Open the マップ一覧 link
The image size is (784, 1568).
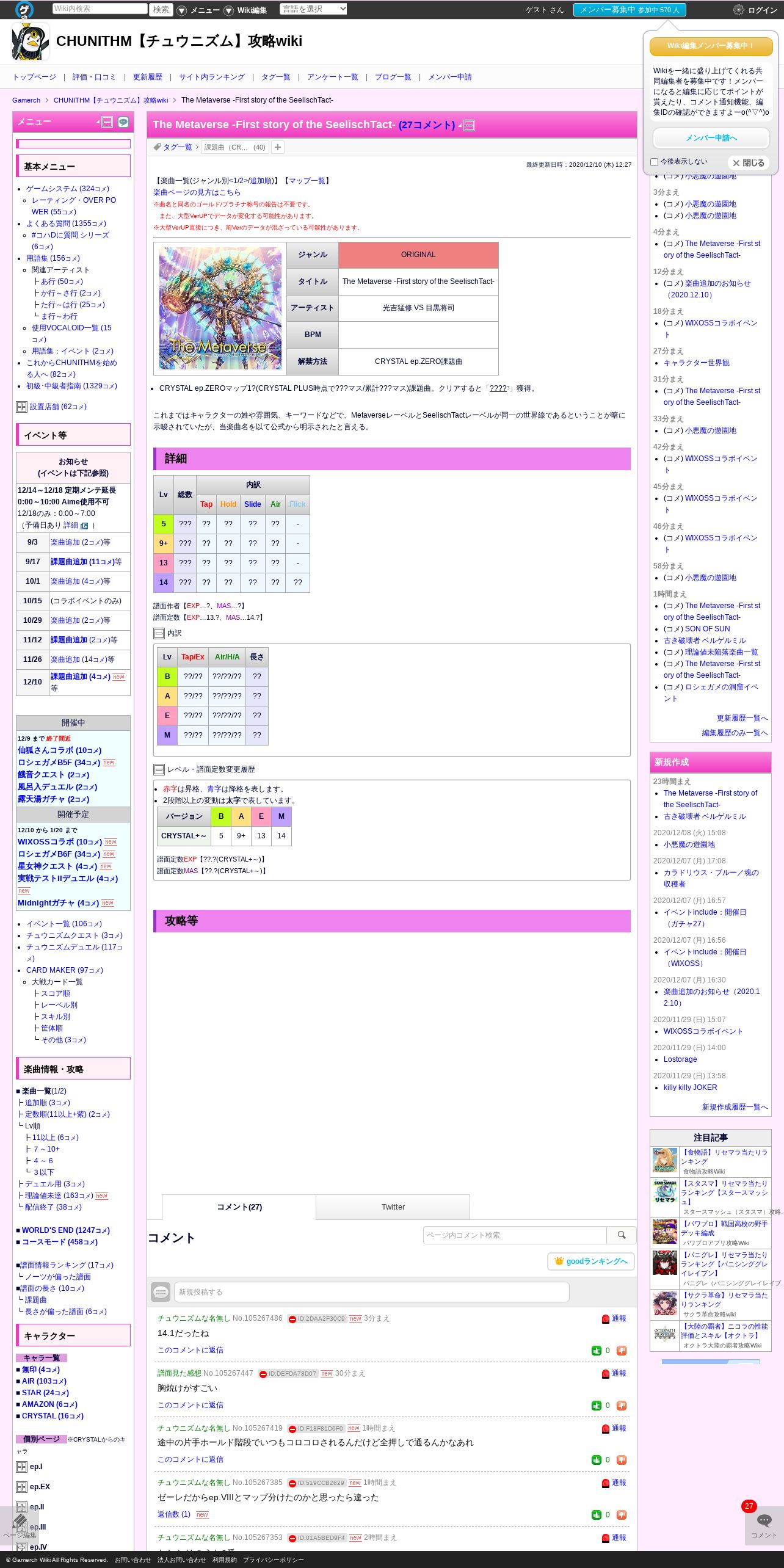307,181
